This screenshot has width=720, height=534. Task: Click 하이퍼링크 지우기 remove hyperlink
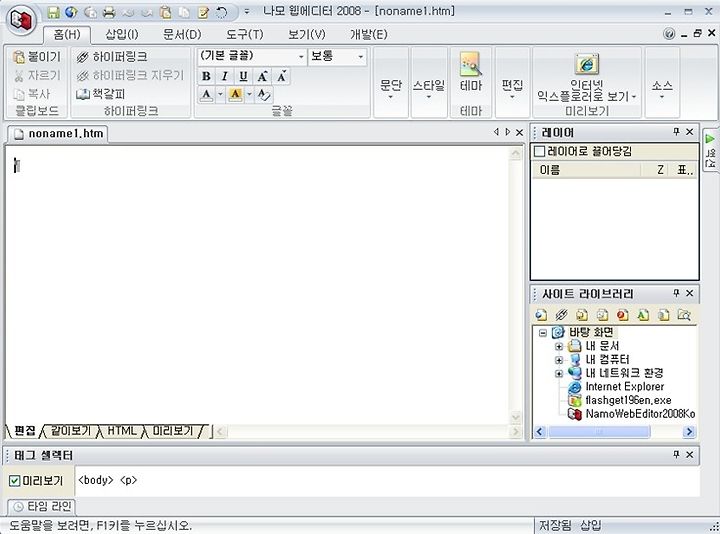pyautogui.click(x=130, y=75)
